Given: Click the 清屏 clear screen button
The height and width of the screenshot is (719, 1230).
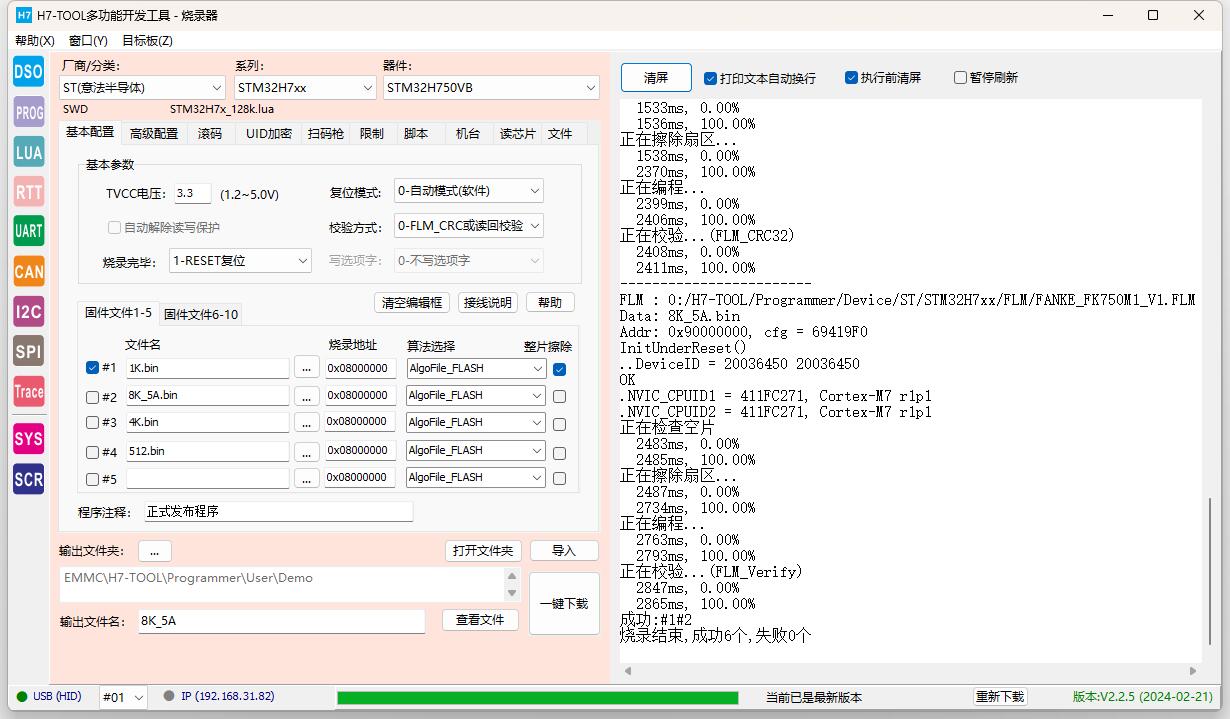Looking at the screenshot, I should [x=656, y=78].
